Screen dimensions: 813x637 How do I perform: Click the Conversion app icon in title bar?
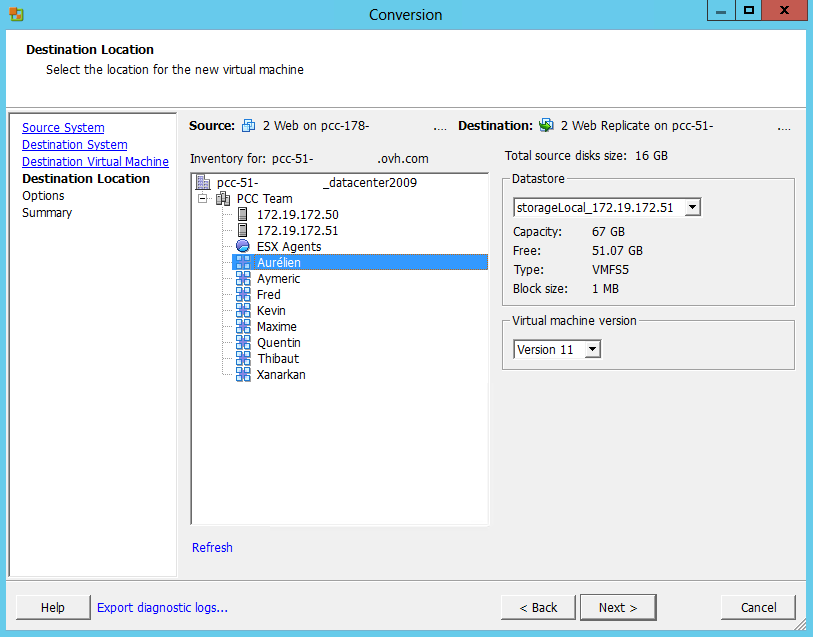[x=16, y=15]
